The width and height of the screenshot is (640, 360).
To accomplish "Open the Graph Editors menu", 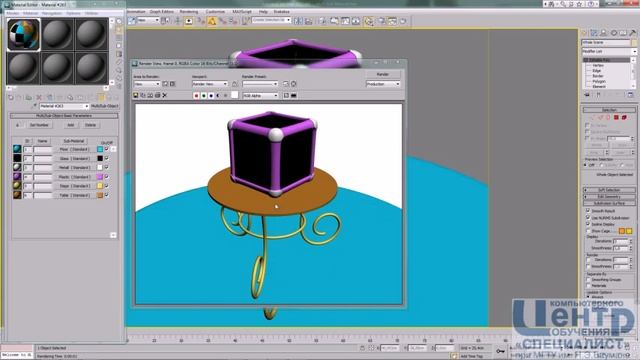I will [162, 12].
